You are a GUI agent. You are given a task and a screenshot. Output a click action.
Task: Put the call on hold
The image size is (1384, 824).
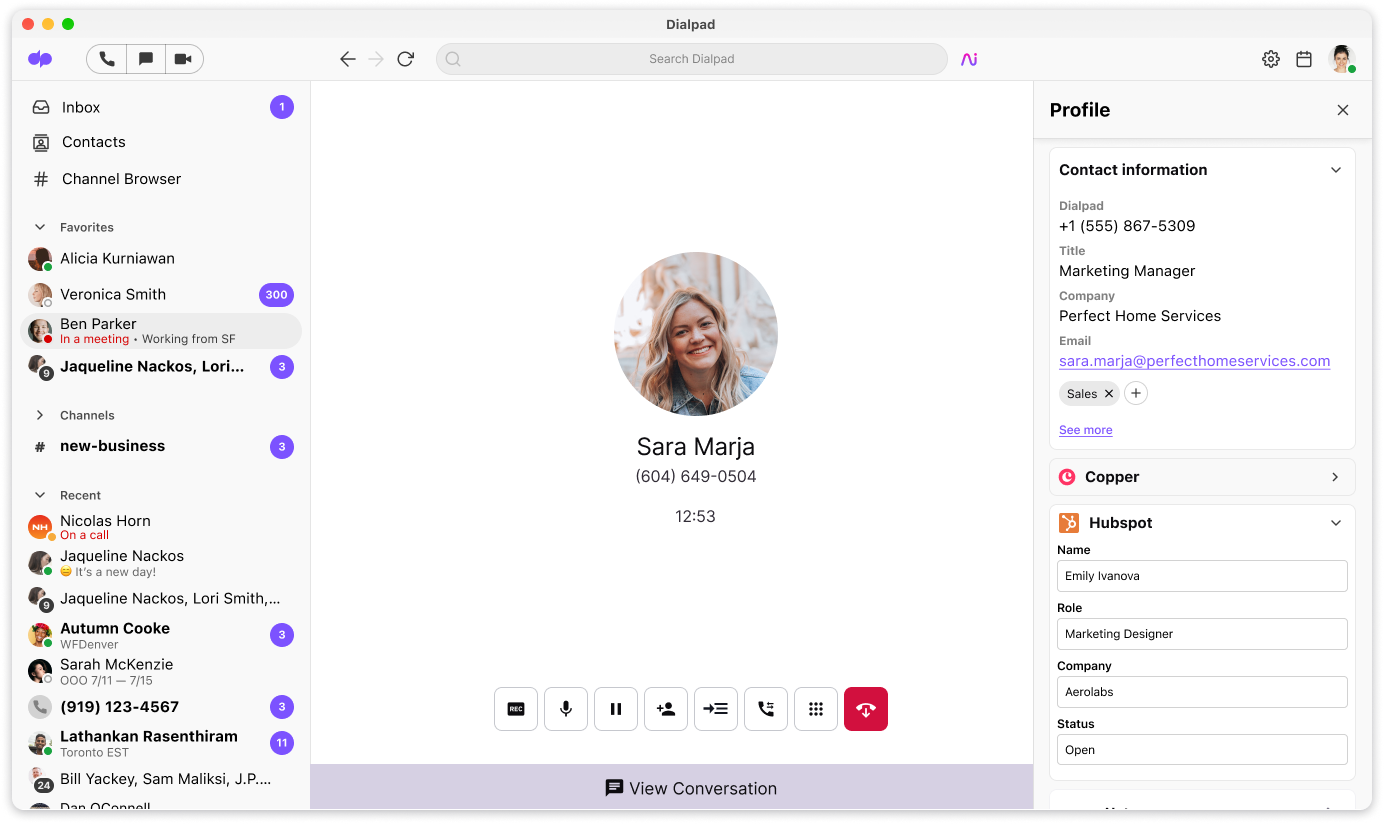point(616,708)
